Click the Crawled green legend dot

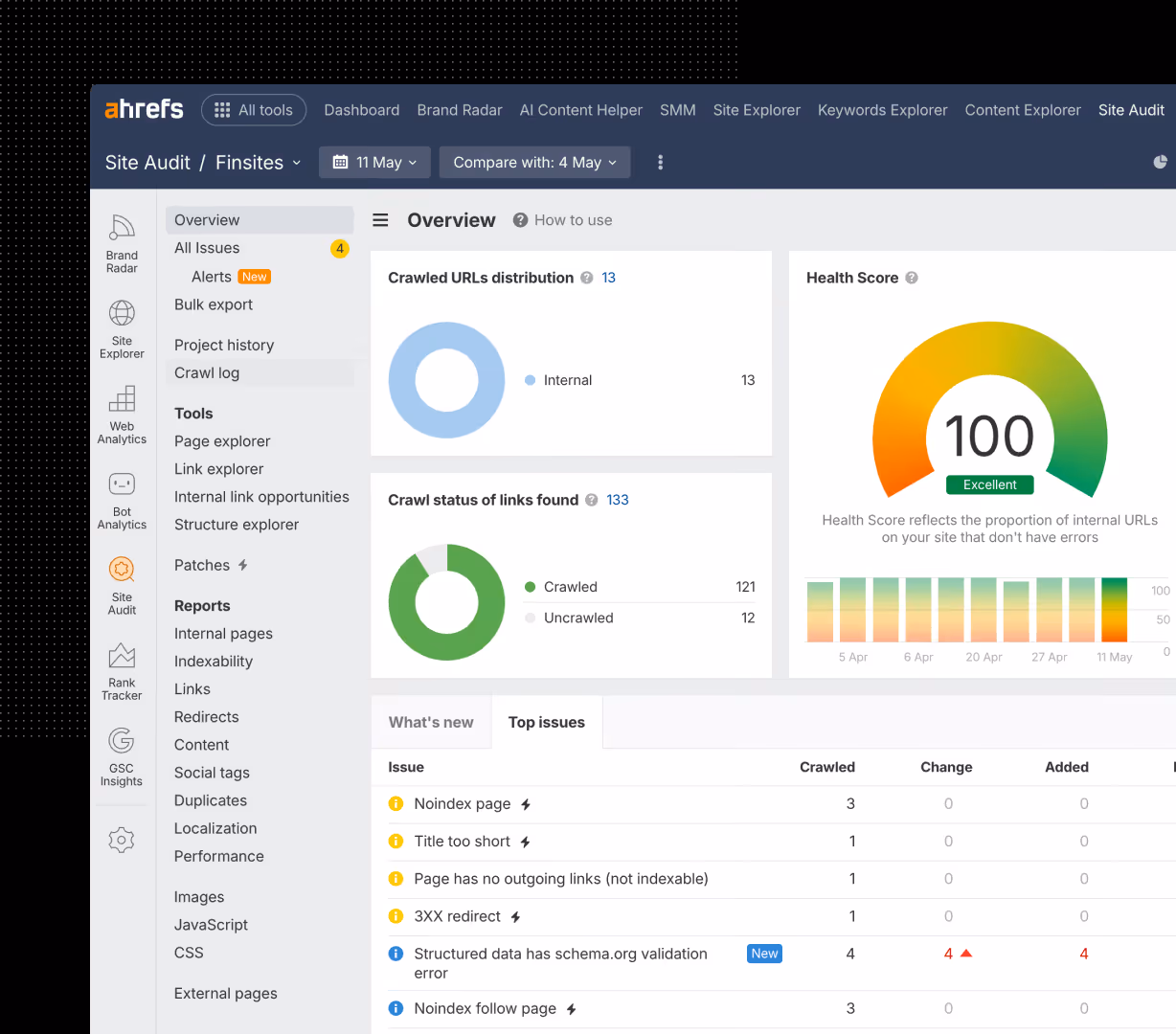[530, 587]
